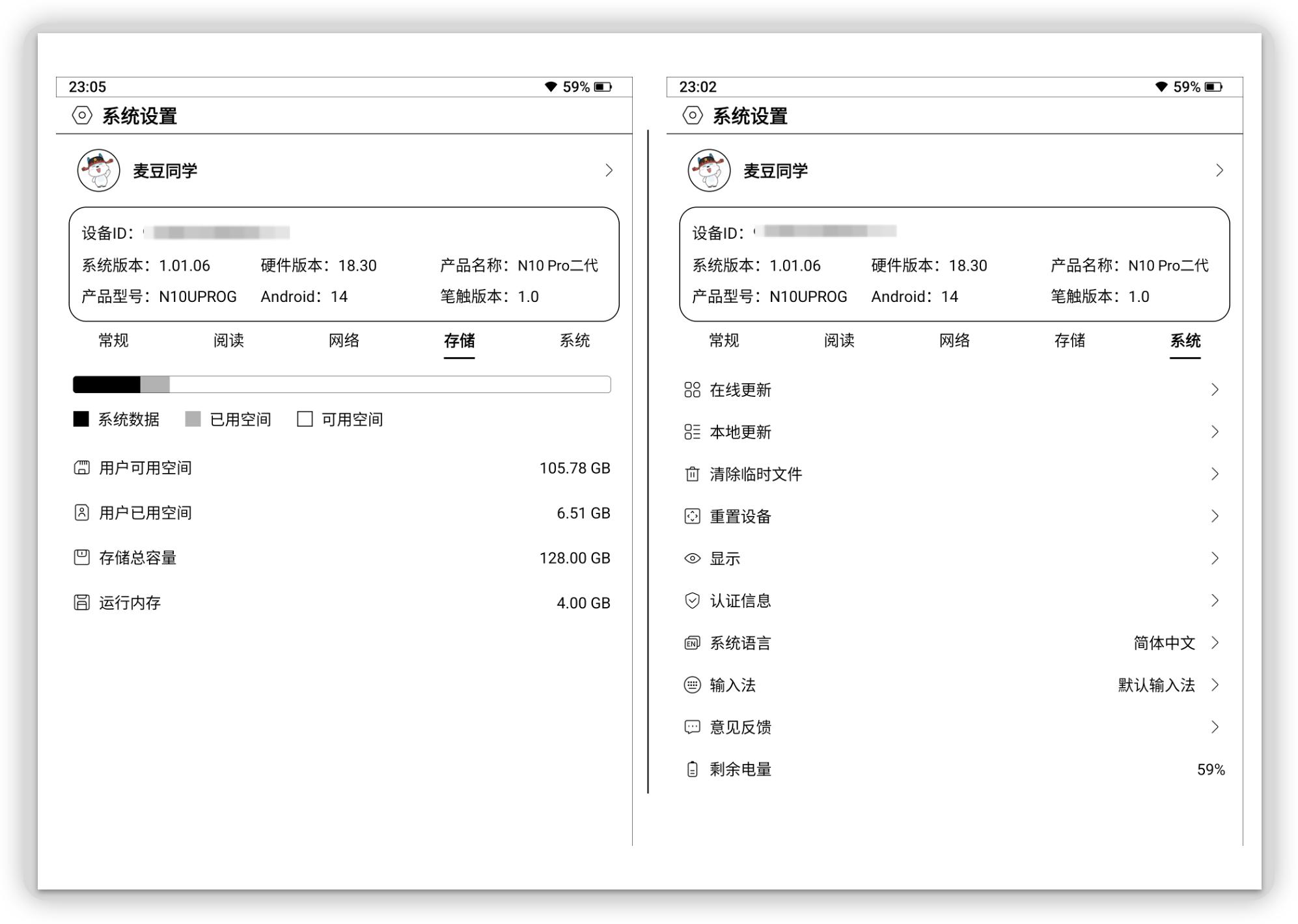The image size is (1298, 924).
Task: Click the black 系统数据 legend swatch
Action: coord(81,419)
